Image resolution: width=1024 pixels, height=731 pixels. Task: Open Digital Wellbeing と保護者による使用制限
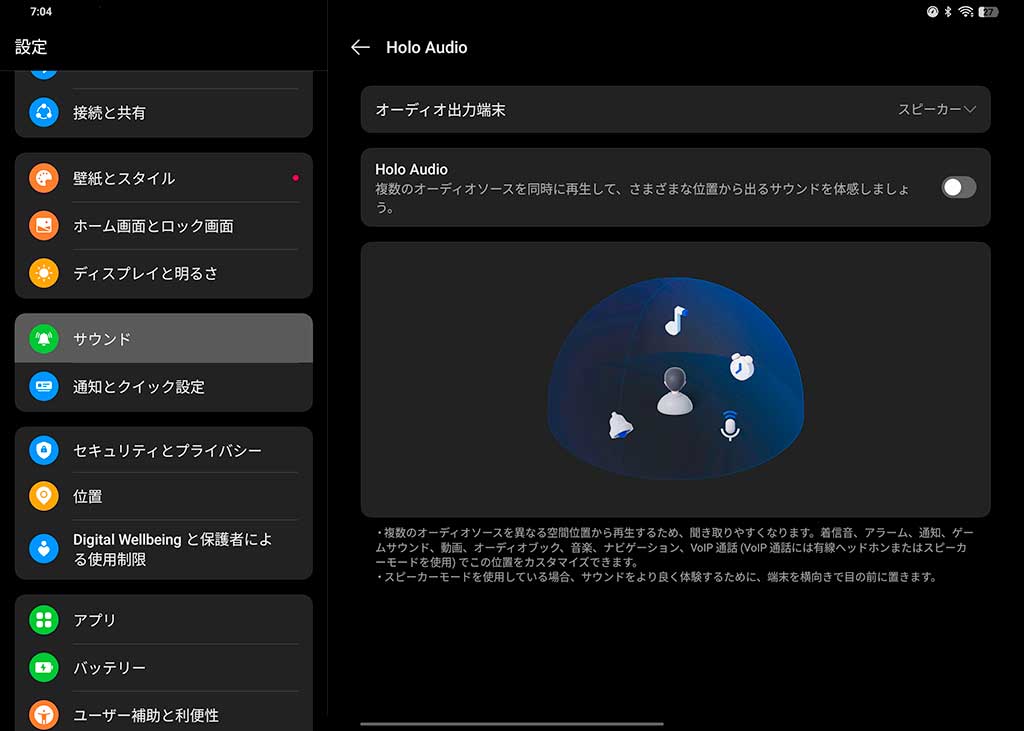[163, 549]
